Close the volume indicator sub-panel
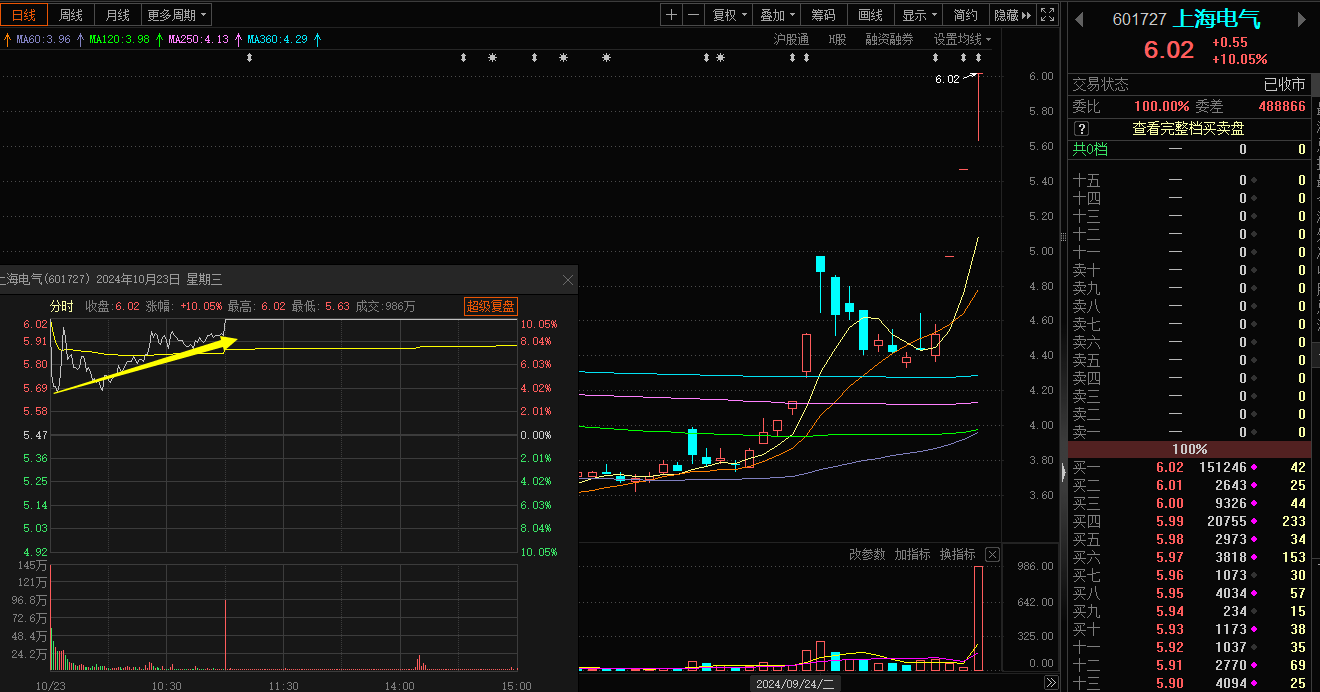The width and height of the screenshot is (1320, 692). coord(992,554)
